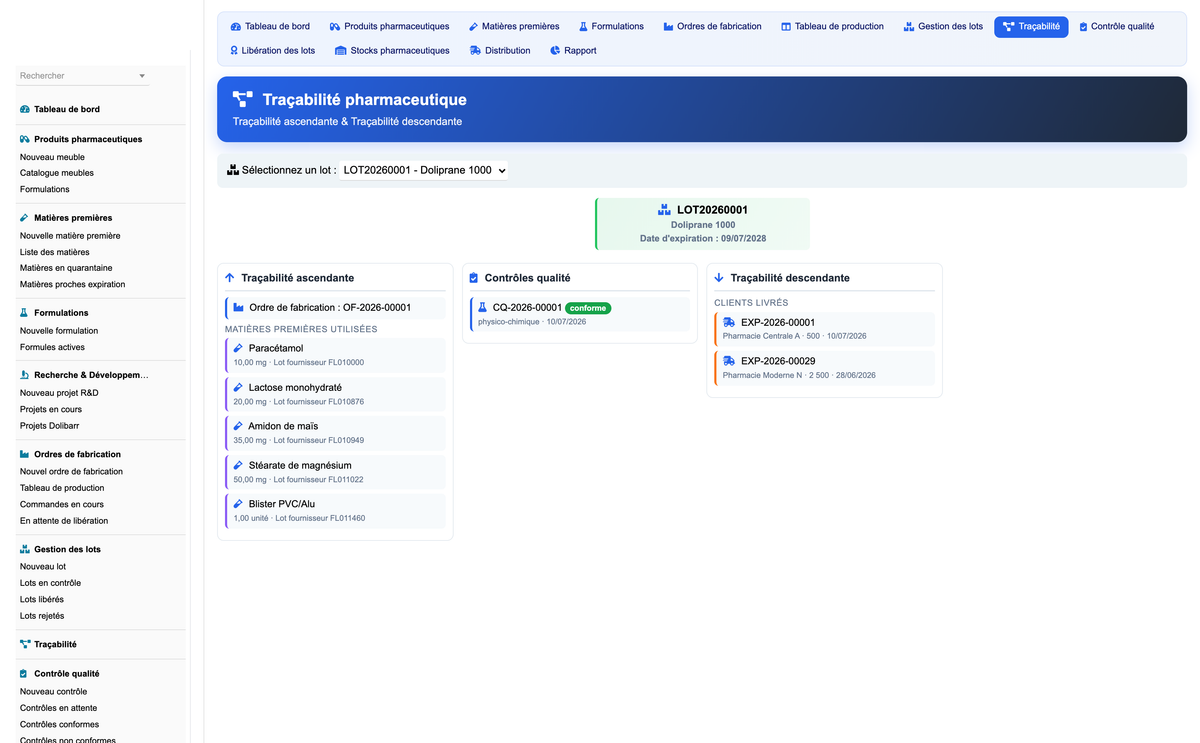This screenshot has height=743, width=1200.
Task: Click the Ordres de fabrication sidebar factory icon
Action: [x=25, y=454]
